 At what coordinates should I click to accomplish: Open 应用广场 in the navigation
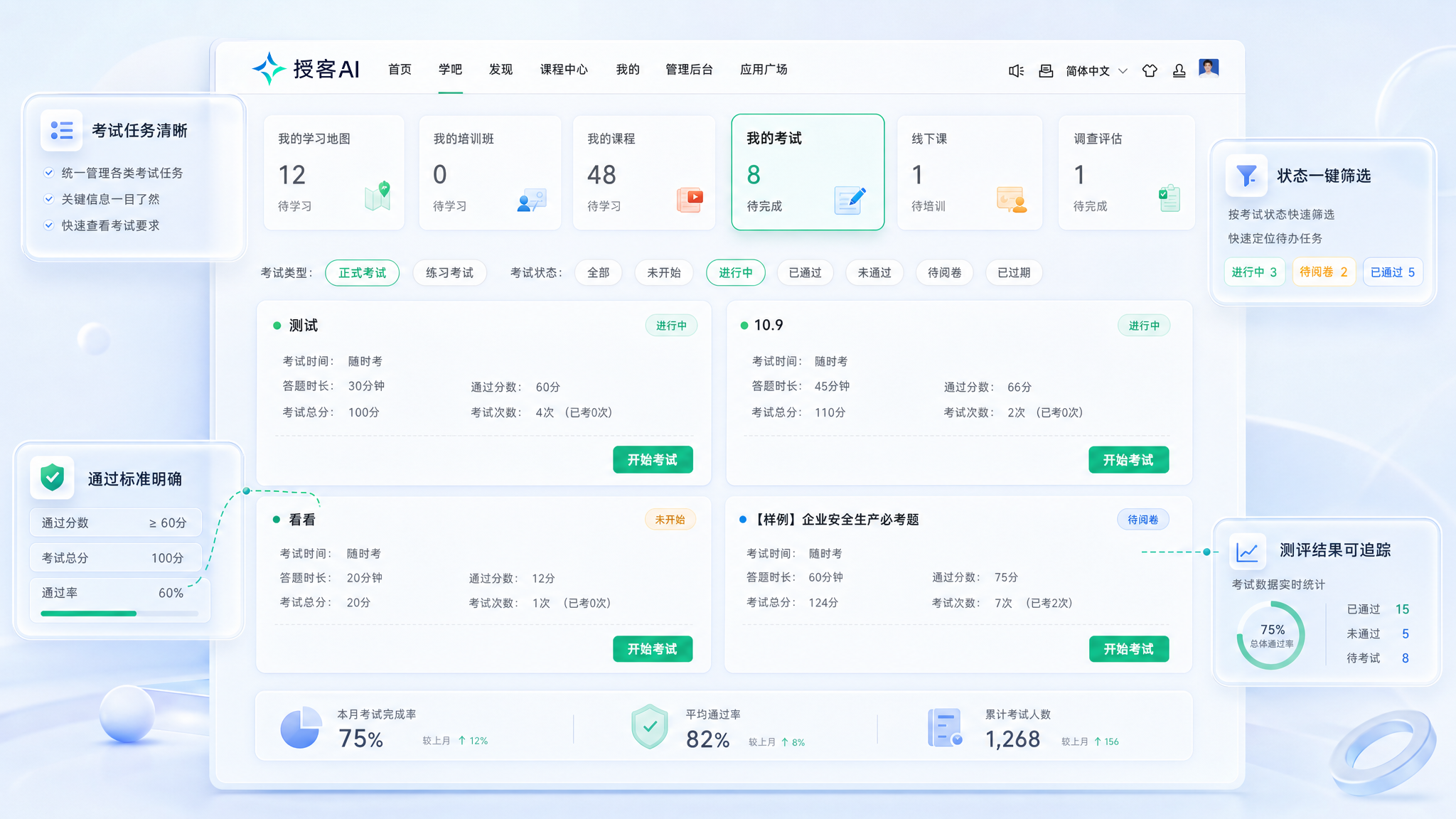764,70
